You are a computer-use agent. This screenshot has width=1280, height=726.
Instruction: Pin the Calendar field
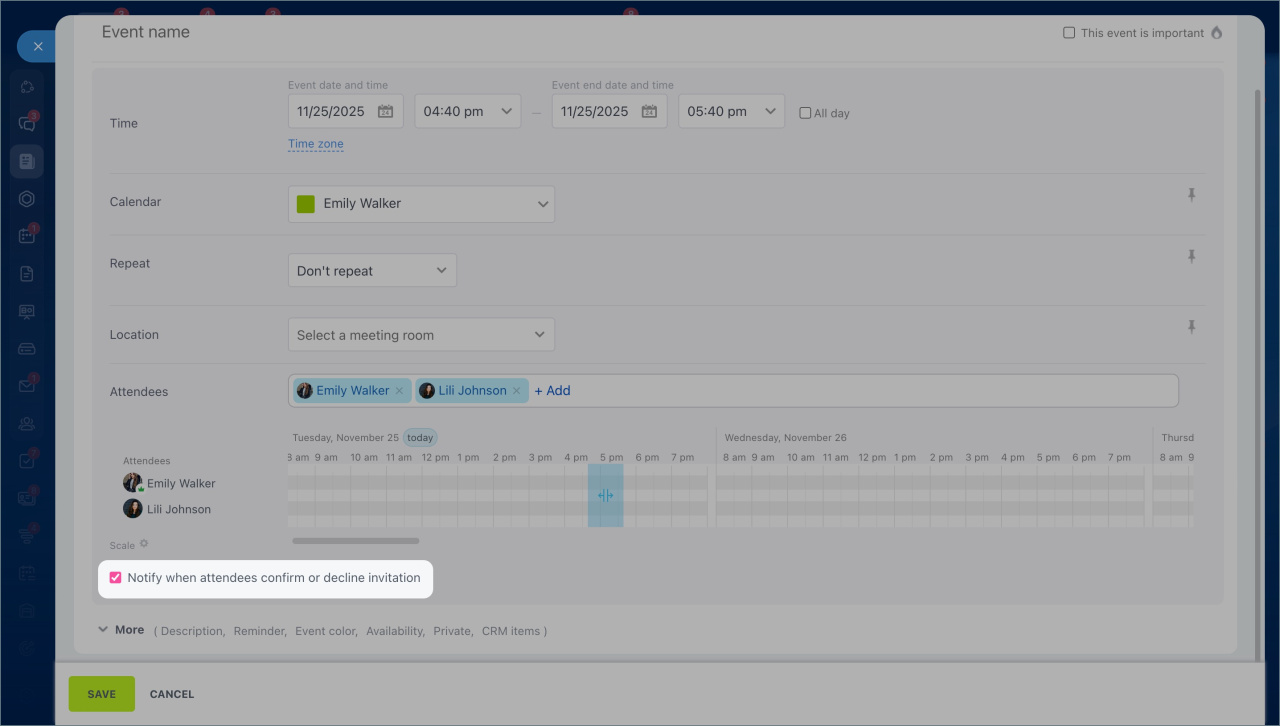(x=1191, y=195)
